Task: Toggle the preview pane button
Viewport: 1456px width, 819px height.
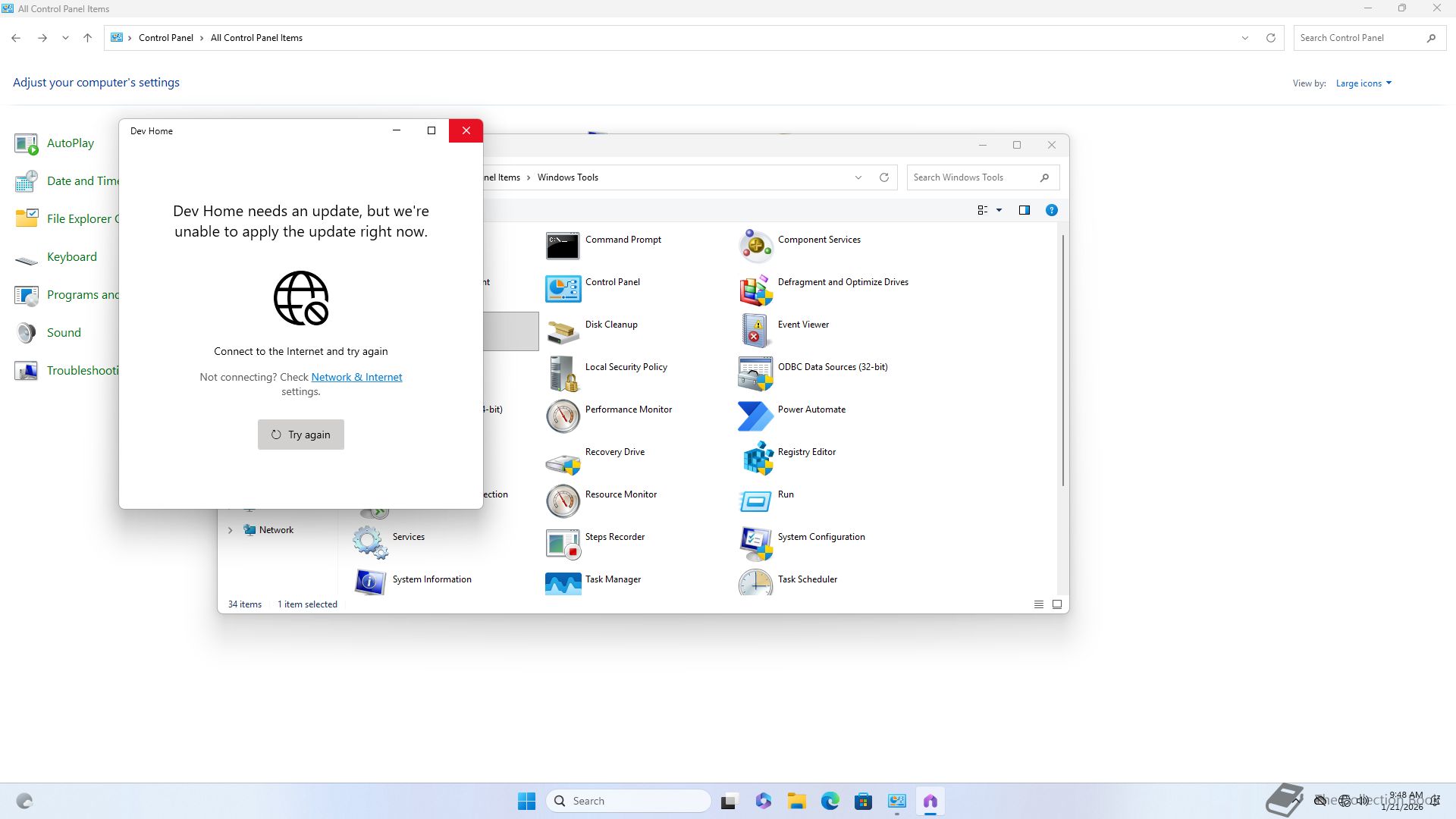Action: 1025,210
